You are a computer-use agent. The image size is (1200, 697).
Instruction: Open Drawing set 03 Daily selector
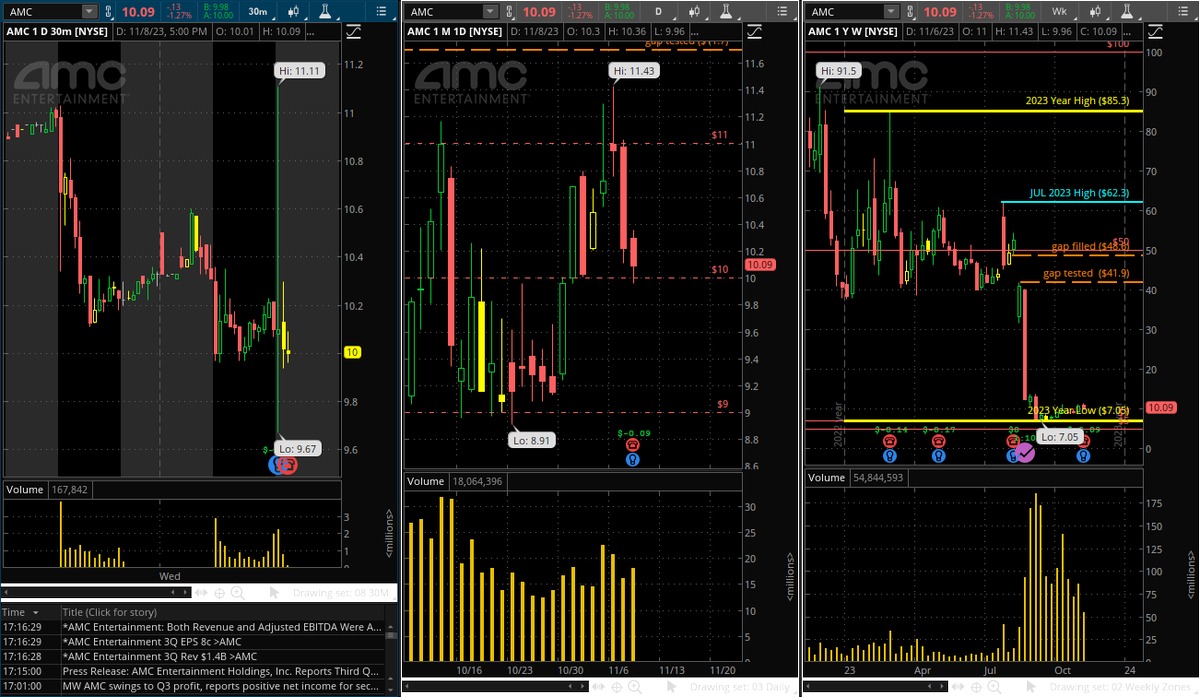coord(740,687)
